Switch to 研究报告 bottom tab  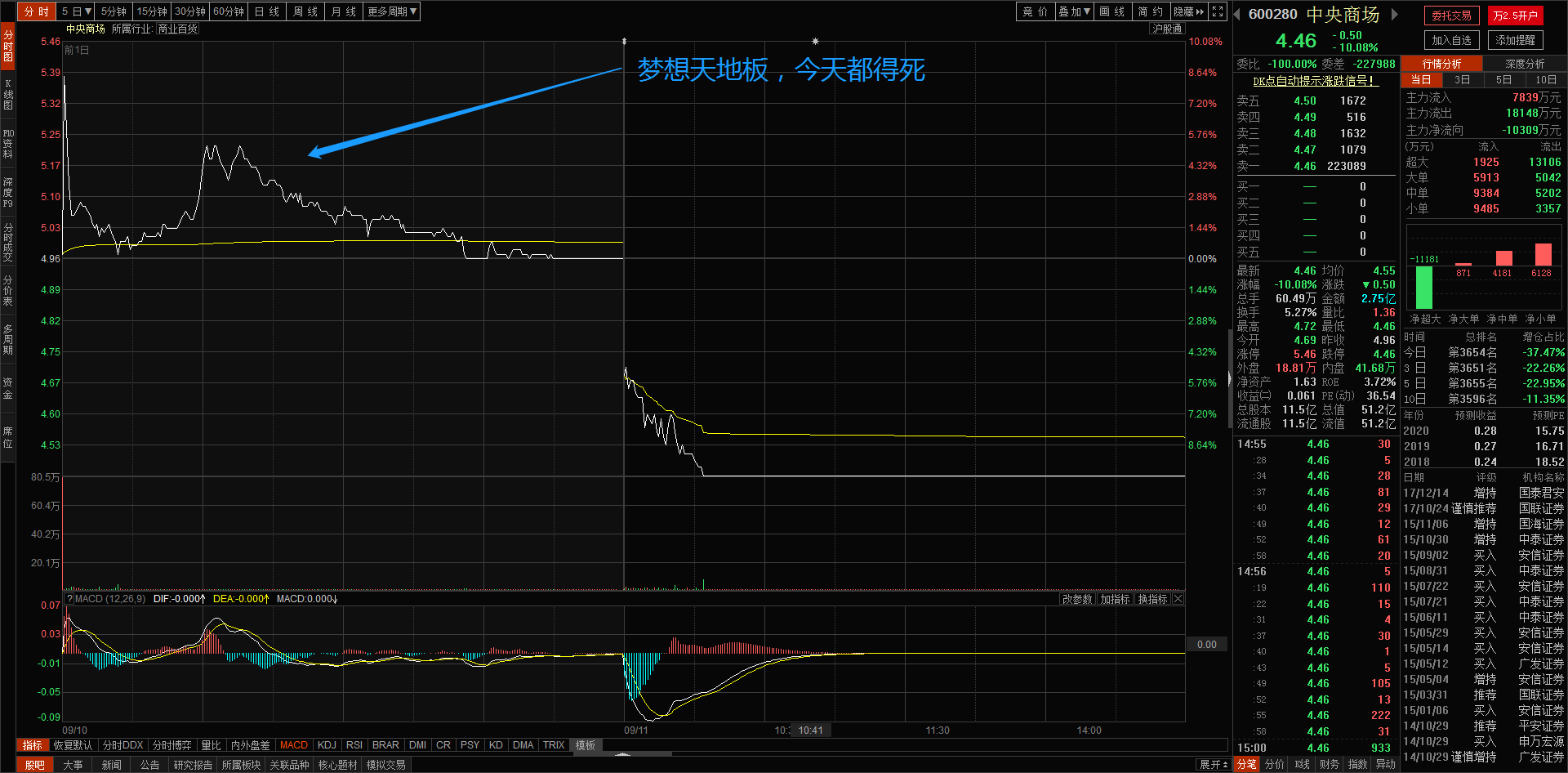point(193,765)
